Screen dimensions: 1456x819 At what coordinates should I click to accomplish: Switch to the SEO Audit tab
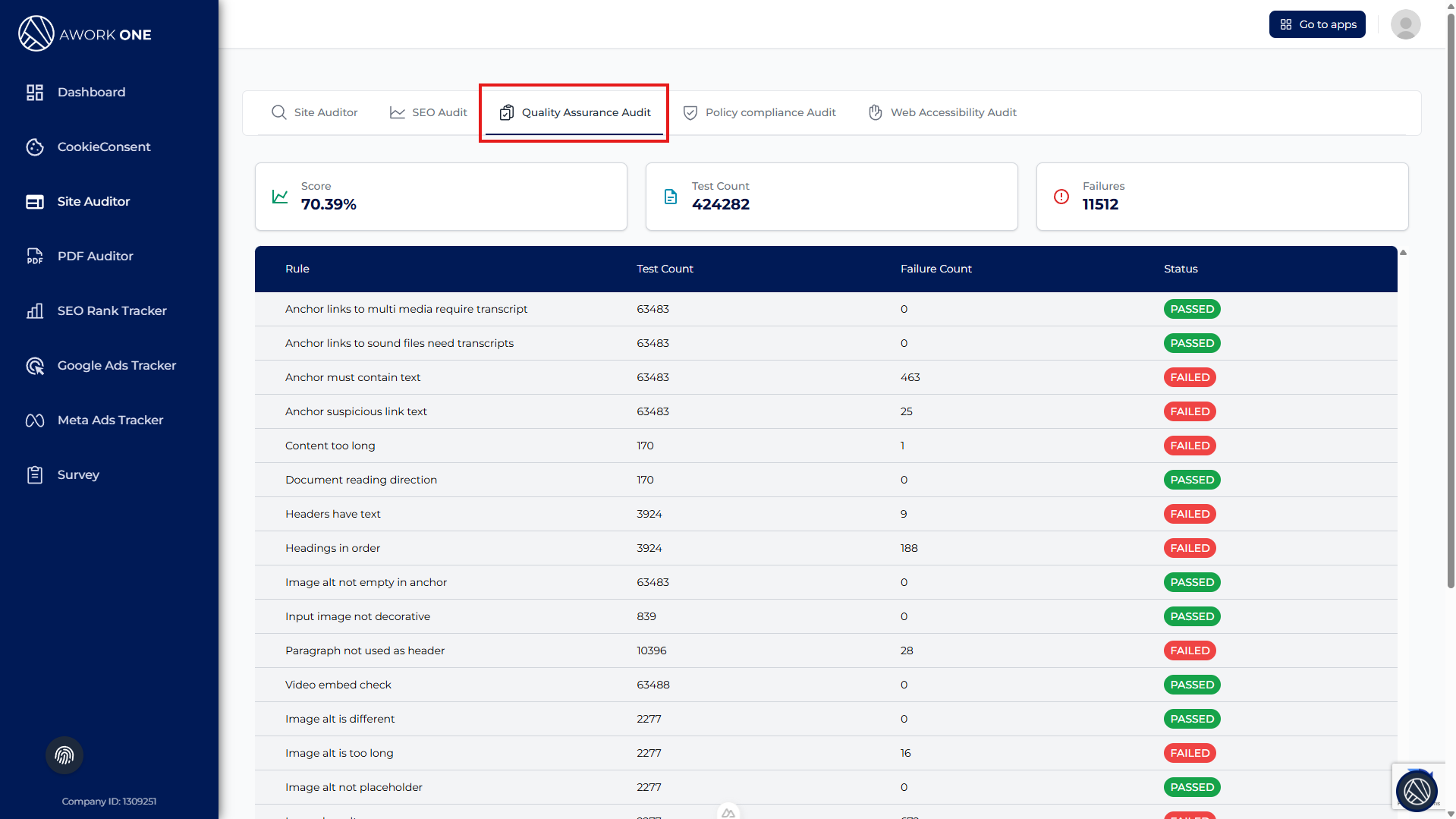[429, 112]
